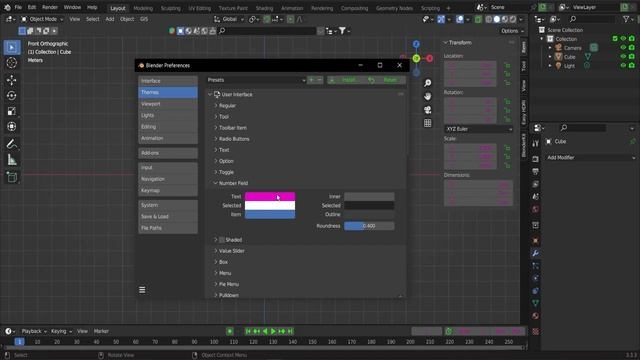The image size is (640, 360).
Task: Hide the Camera in viewport
Action: [623, 48]
